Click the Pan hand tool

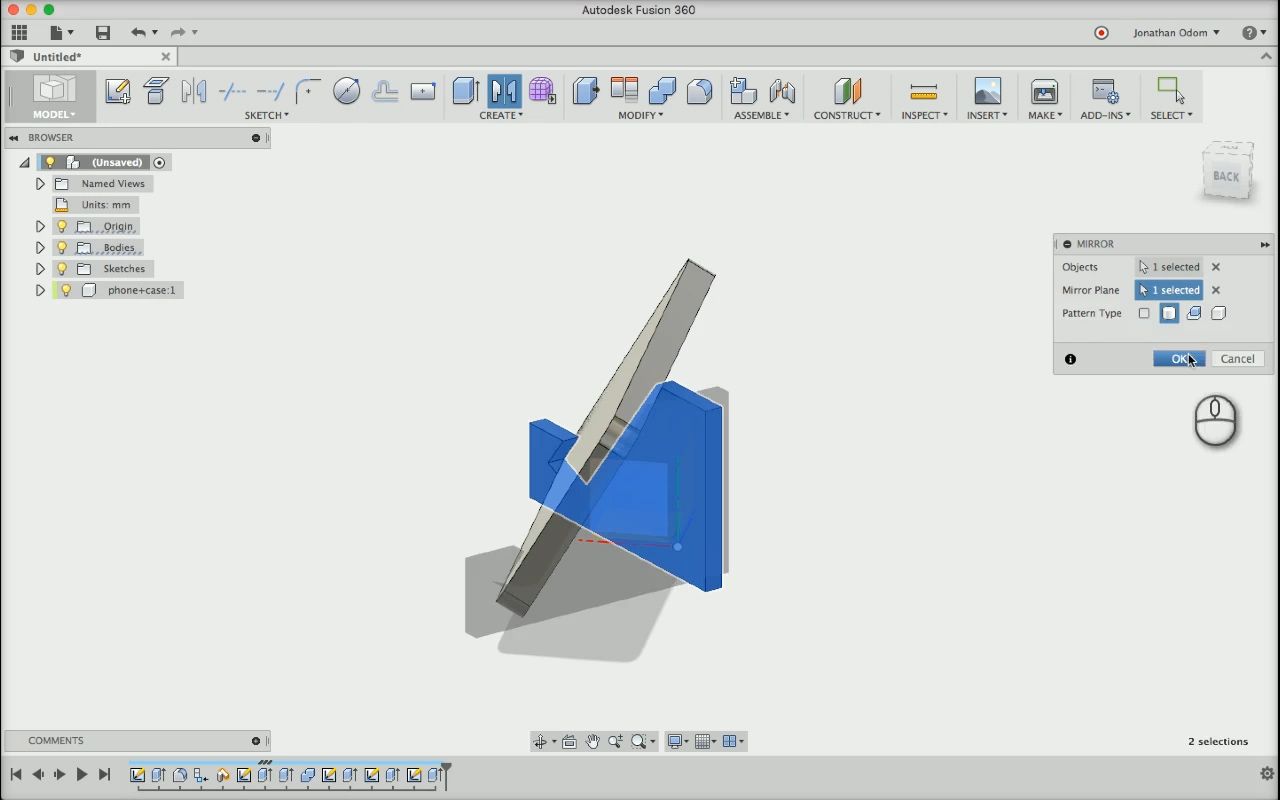pos(592,741)
